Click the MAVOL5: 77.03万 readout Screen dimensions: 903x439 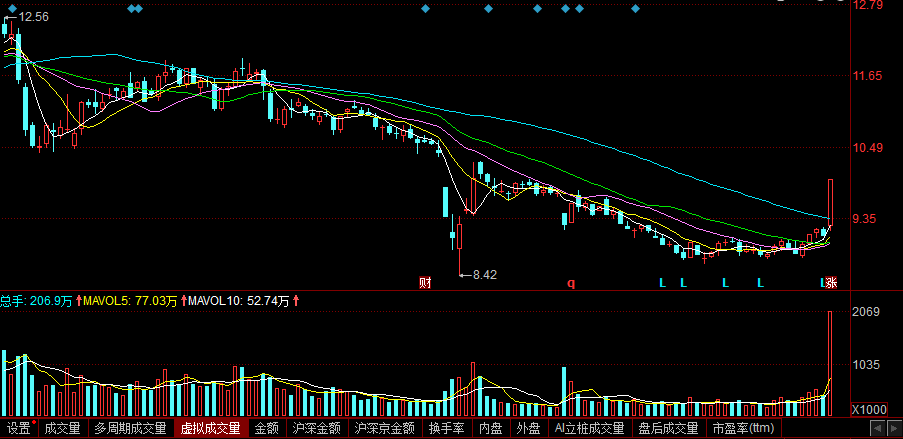point(131,301)
